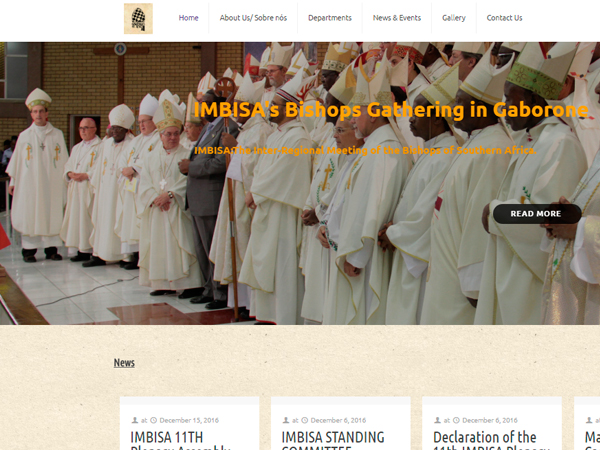Open the About Us/ Sobre nós menu
Image resolution: width=600 pixels, height=450 pixels.
pos(253,18)
